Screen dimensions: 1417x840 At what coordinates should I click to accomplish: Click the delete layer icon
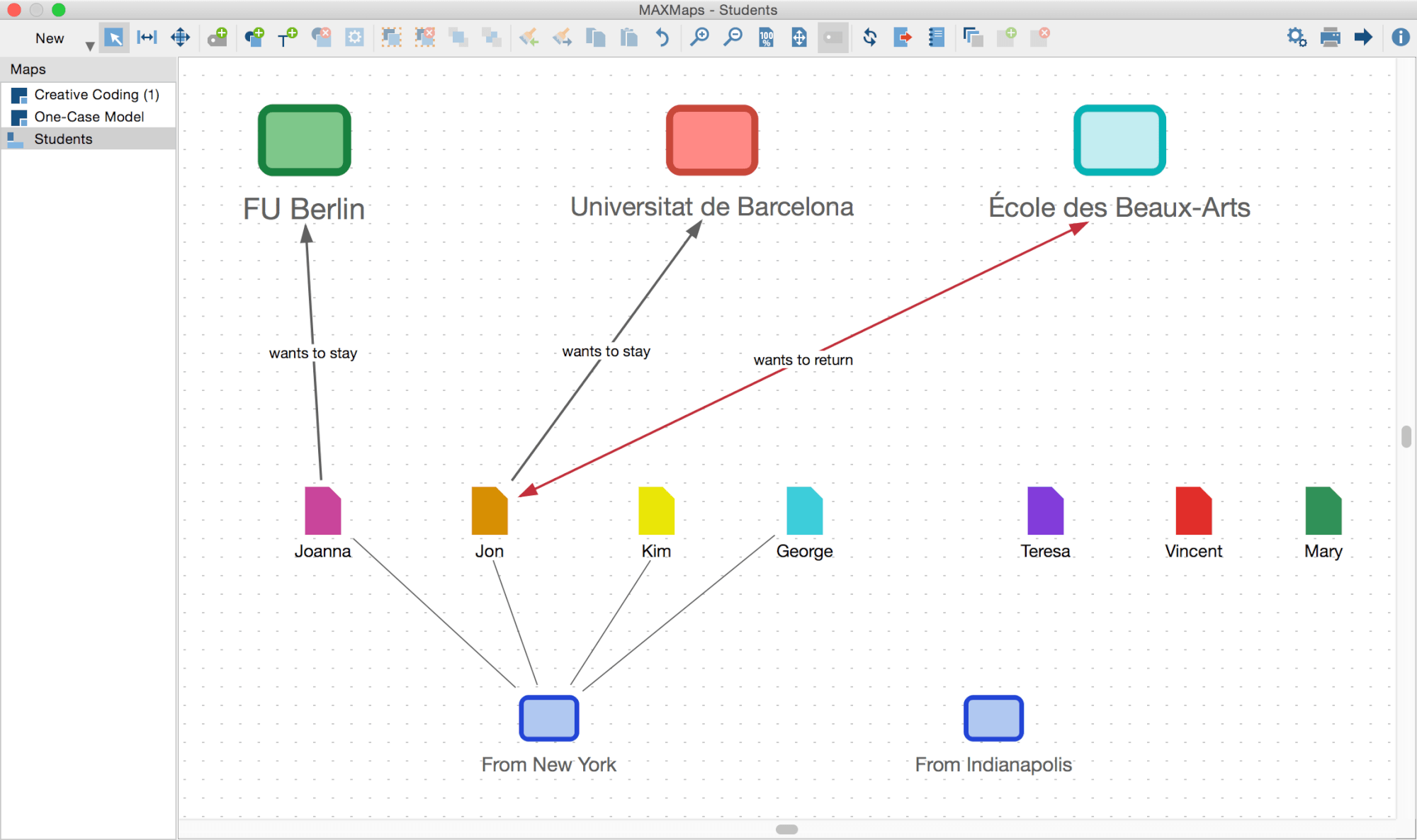(x=1040, y=38)
